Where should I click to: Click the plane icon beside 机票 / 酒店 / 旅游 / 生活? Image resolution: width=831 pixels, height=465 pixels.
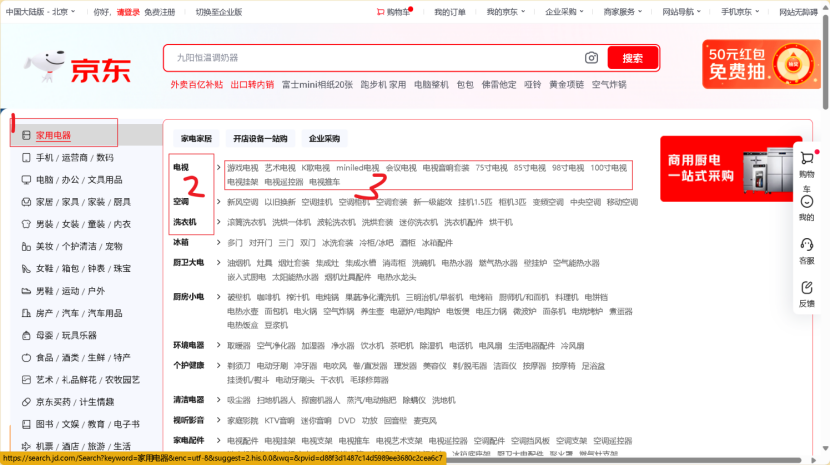26,446
